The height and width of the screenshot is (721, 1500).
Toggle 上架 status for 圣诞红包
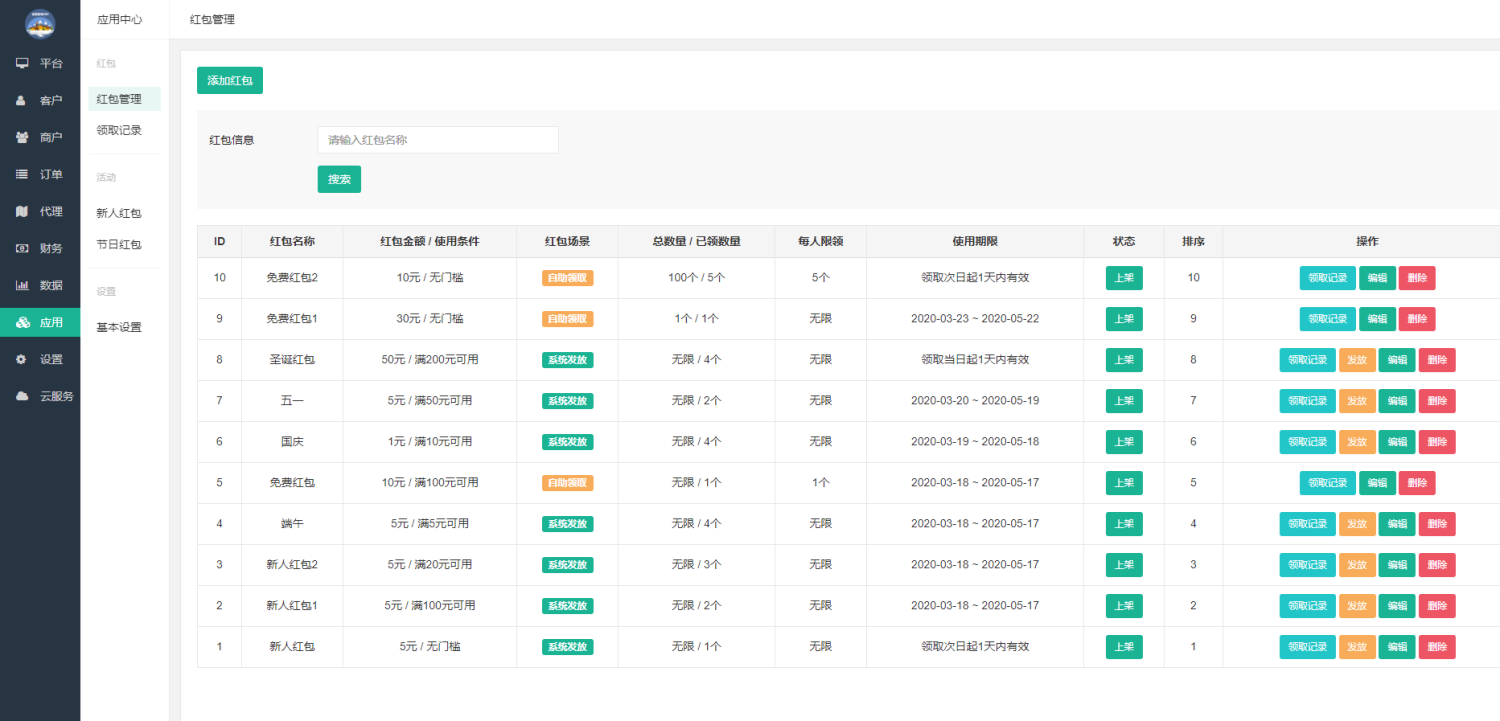click(1124, 360)
